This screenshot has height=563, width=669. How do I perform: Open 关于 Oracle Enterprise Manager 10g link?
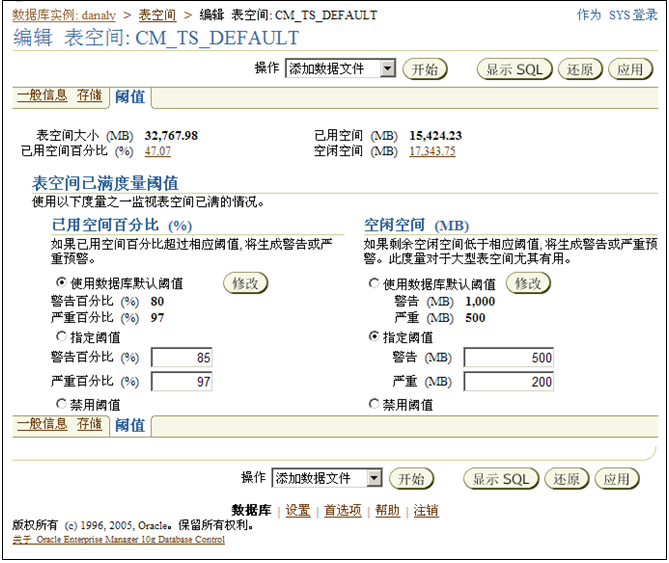click(119, 540)
